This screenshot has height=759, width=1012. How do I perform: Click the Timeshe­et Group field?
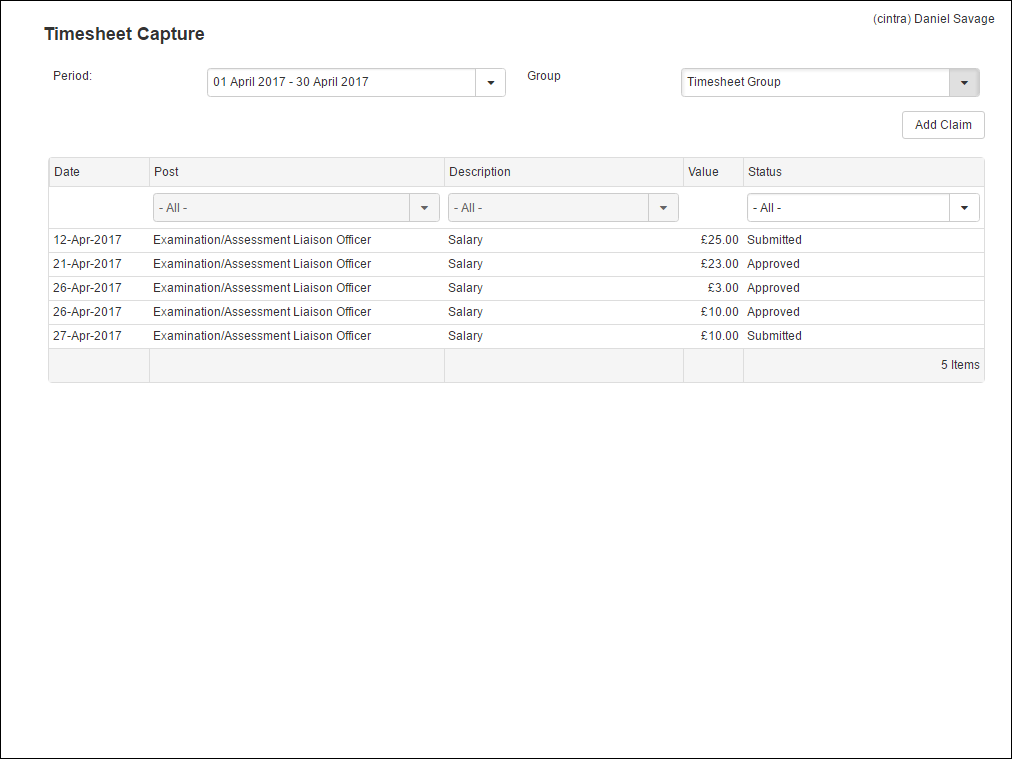(815, 83)
